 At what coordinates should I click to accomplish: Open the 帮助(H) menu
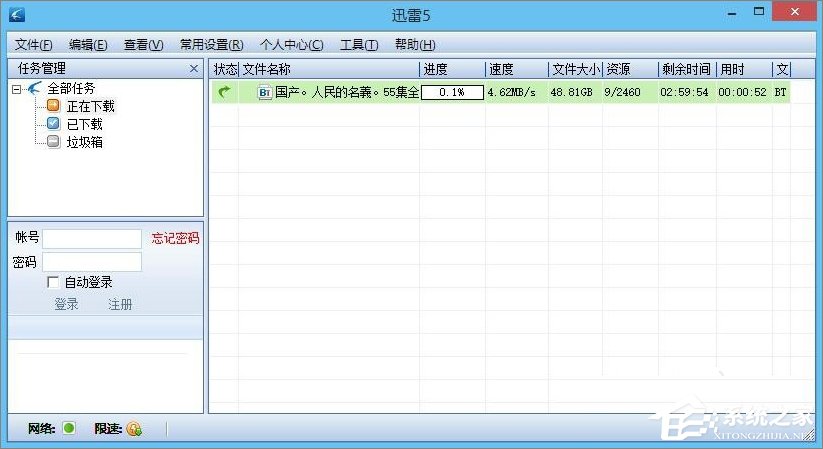click(415, 45)
